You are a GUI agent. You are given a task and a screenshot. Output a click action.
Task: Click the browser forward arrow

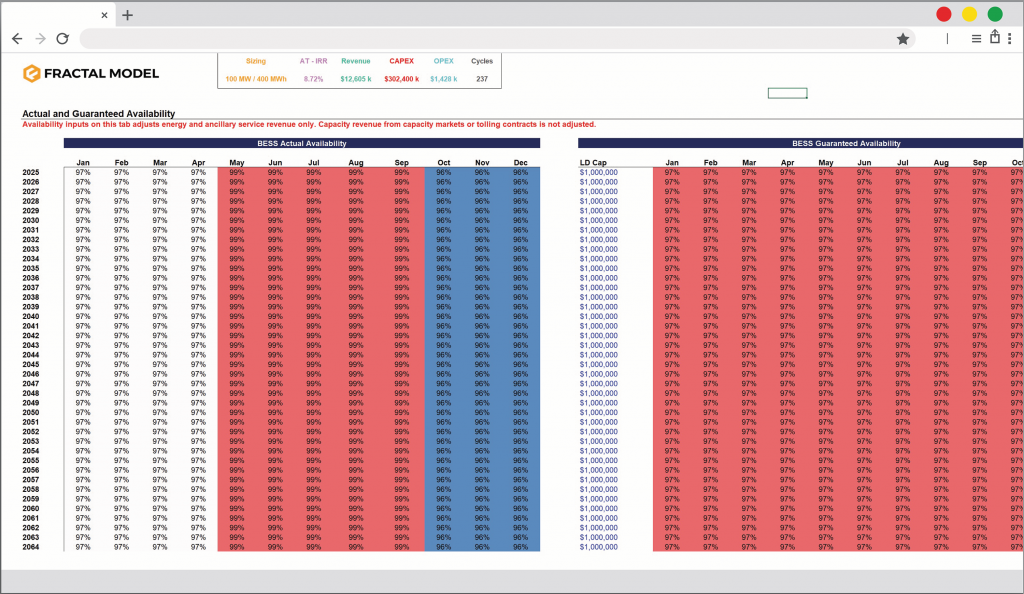click(x=40, y=39)
